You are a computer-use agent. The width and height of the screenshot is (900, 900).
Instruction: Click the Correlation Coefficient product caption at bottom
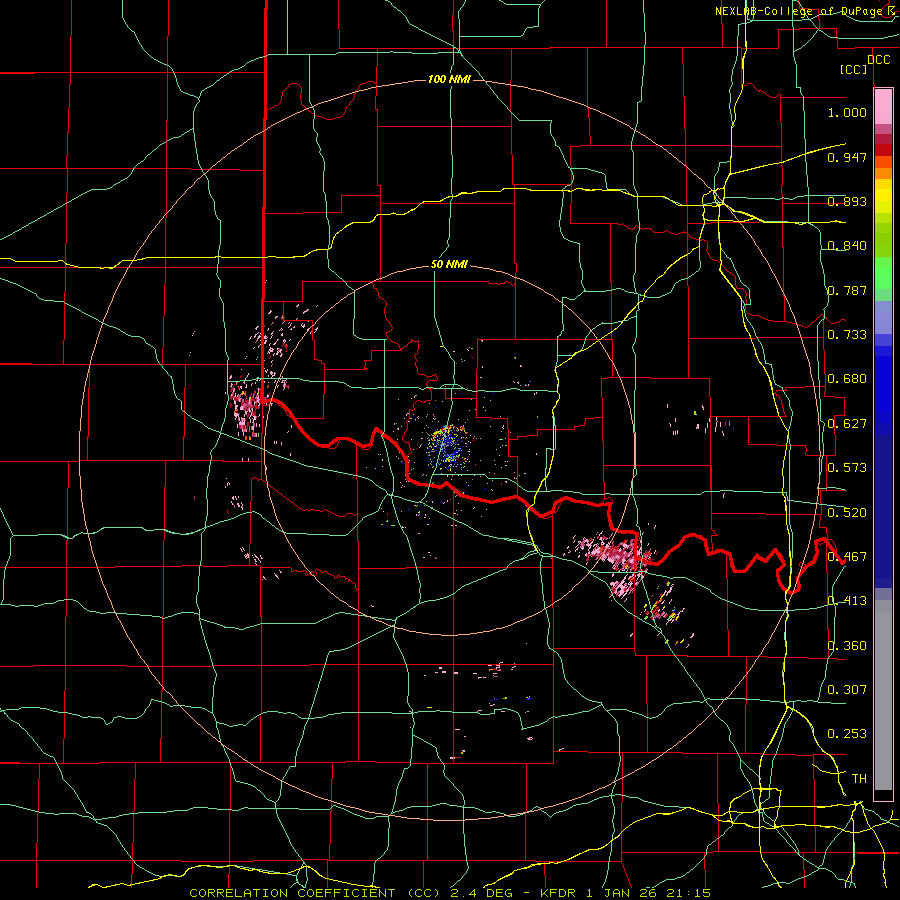tap(450, 893)
